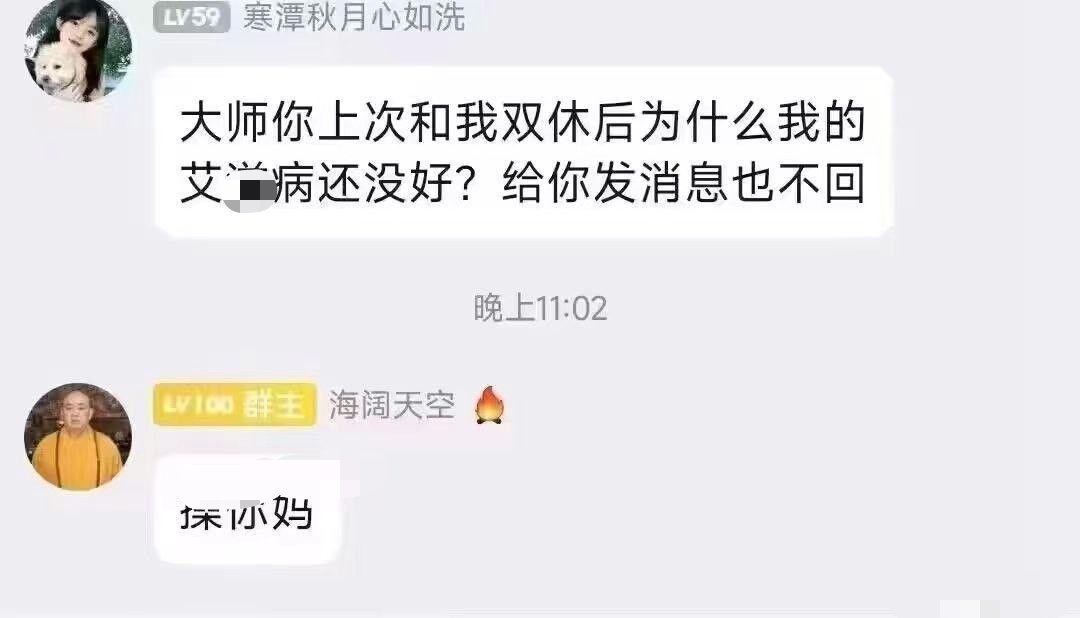
Task: Click the 群主 label in yellow badge
Action: coord(274,404)
